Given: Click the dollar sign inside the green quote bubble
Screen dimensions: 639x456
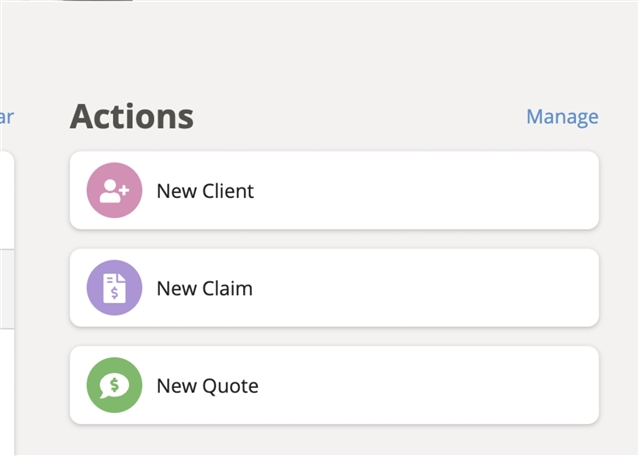Looking at the screenshot, I should click(115, 384).
